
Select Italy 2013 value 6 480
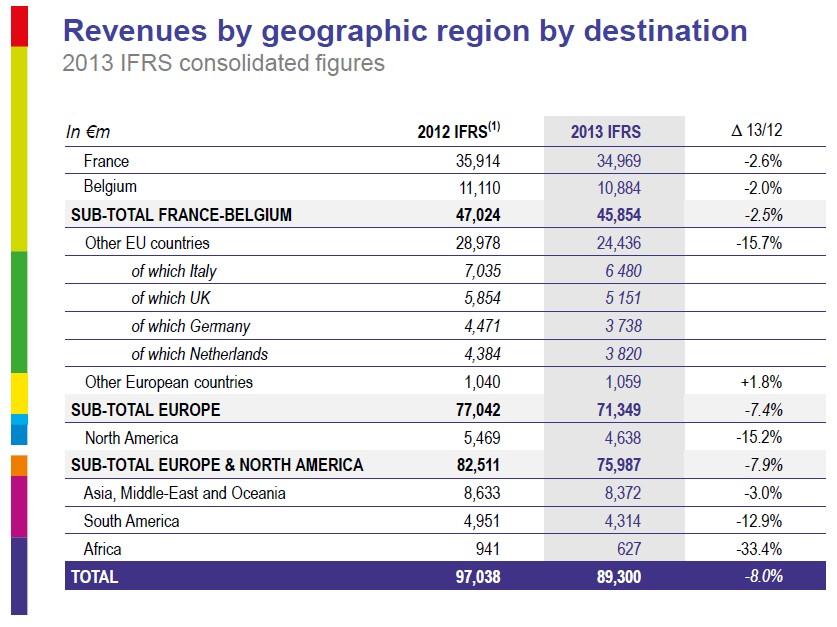click(x=623, y=271)
